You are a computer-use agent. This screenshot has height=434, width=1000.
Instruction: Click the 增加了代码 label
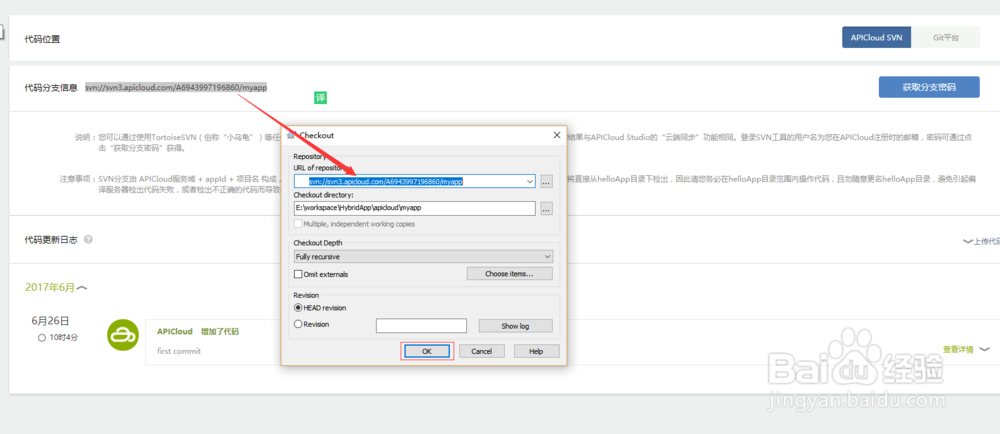pyautogui.click(x=220, y=331)
